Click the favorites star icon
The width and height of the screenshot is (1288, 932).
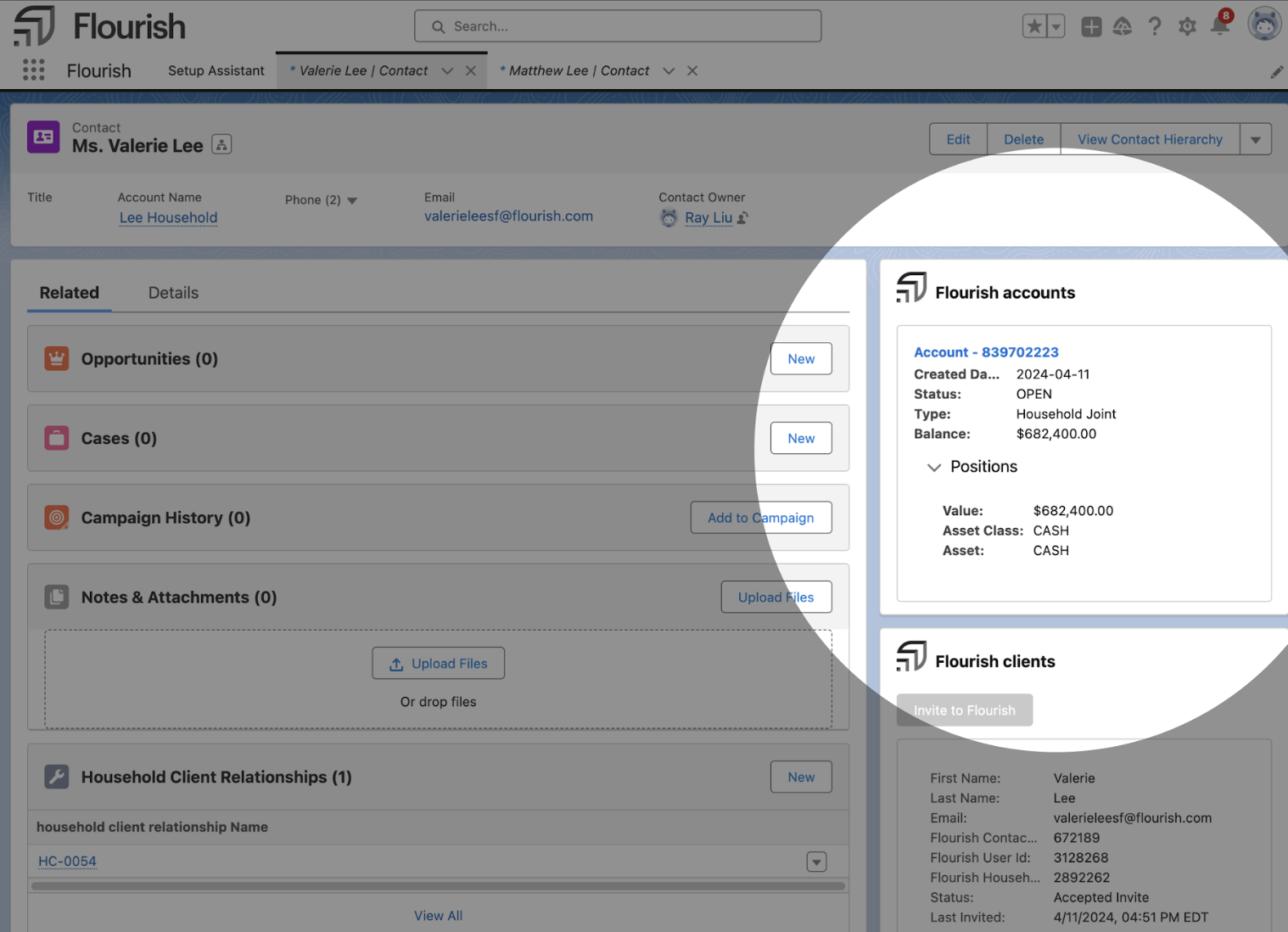(1037, 26)
